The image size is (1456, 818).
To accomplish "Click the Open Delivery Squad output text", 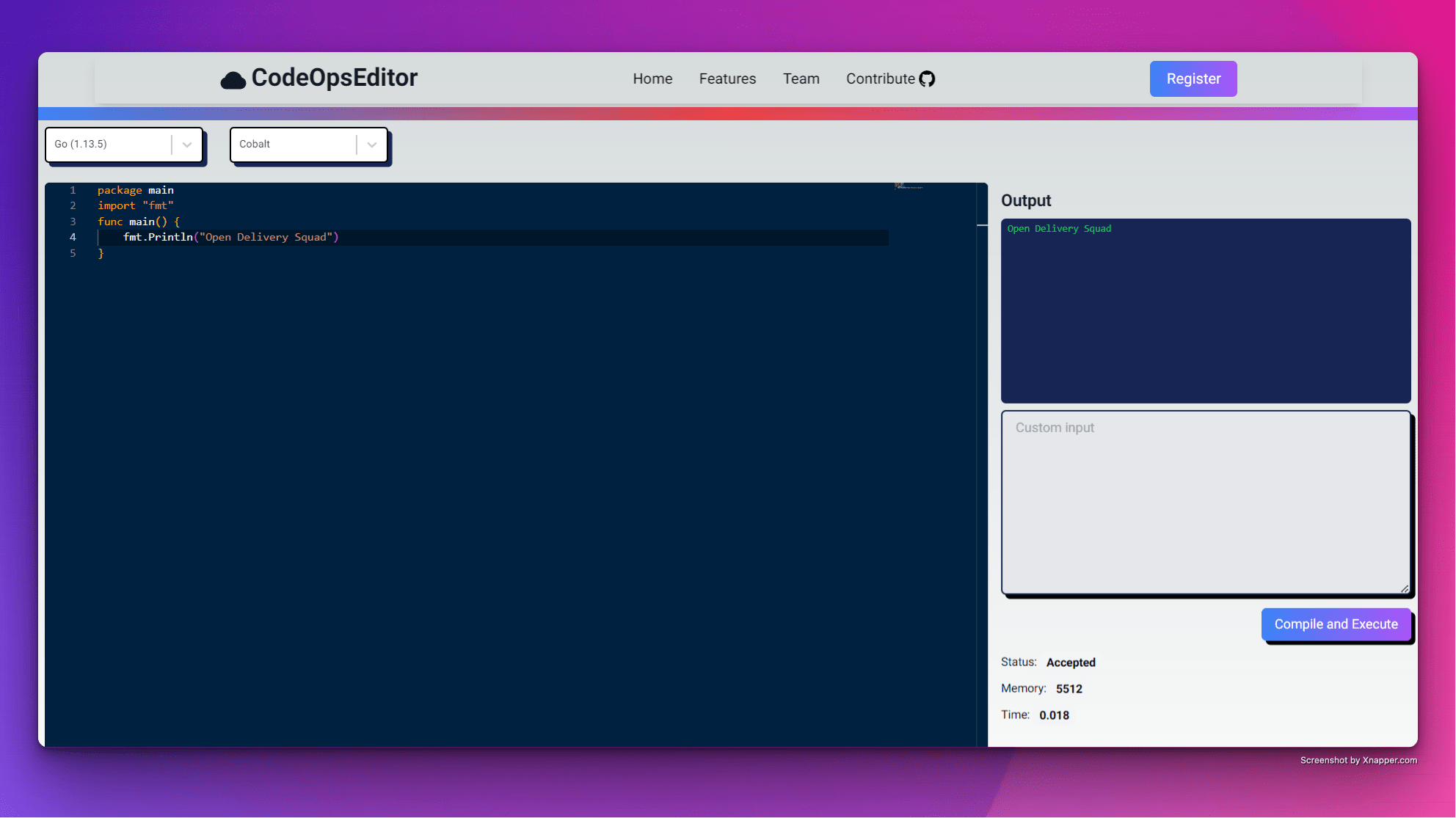I will [x=1059, y=229].
